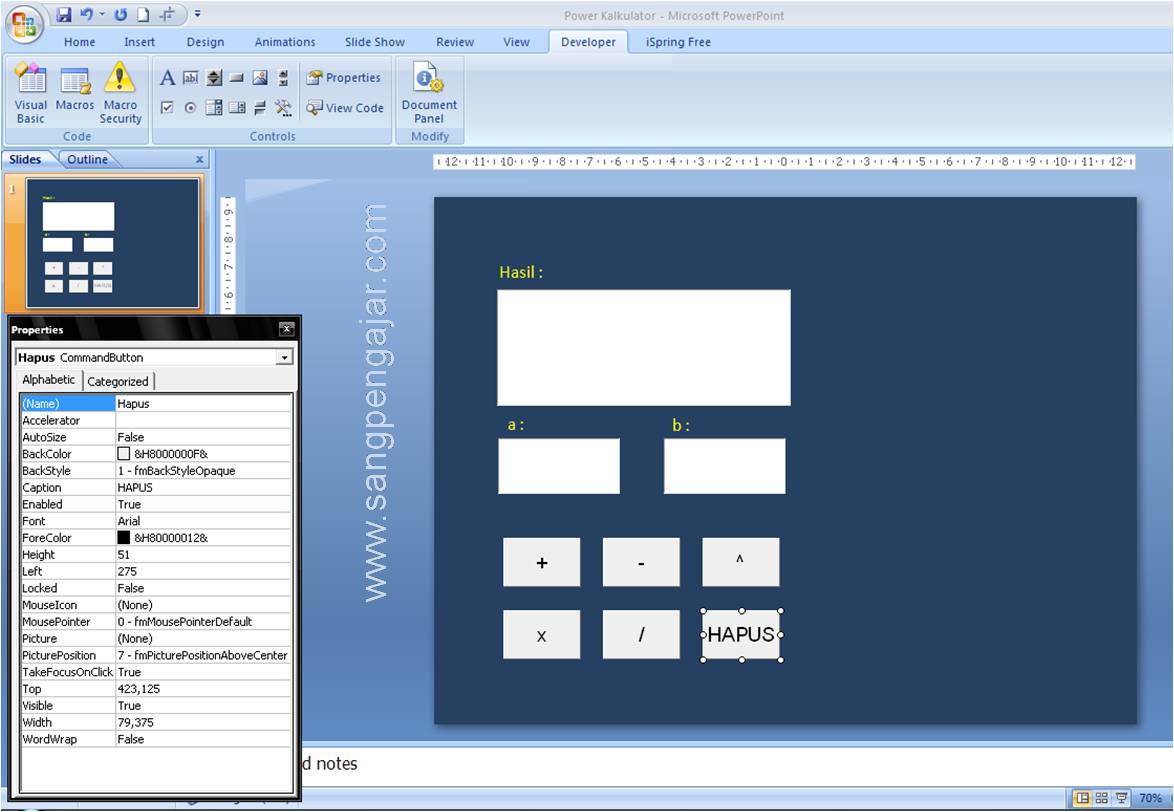Select slide 1 thumbnail in the Slides pane
The width and height of the screenshot is (1174, 812).
click(110, 245)
